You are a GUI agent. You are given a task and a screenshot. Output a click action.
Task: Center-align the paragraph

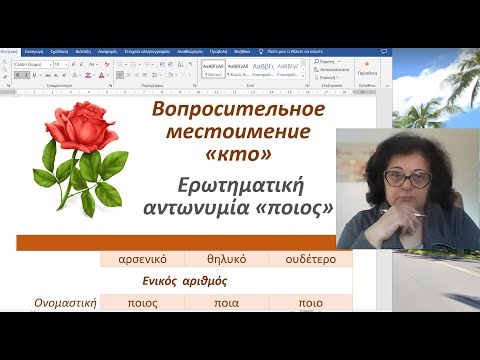coord(128,75)
